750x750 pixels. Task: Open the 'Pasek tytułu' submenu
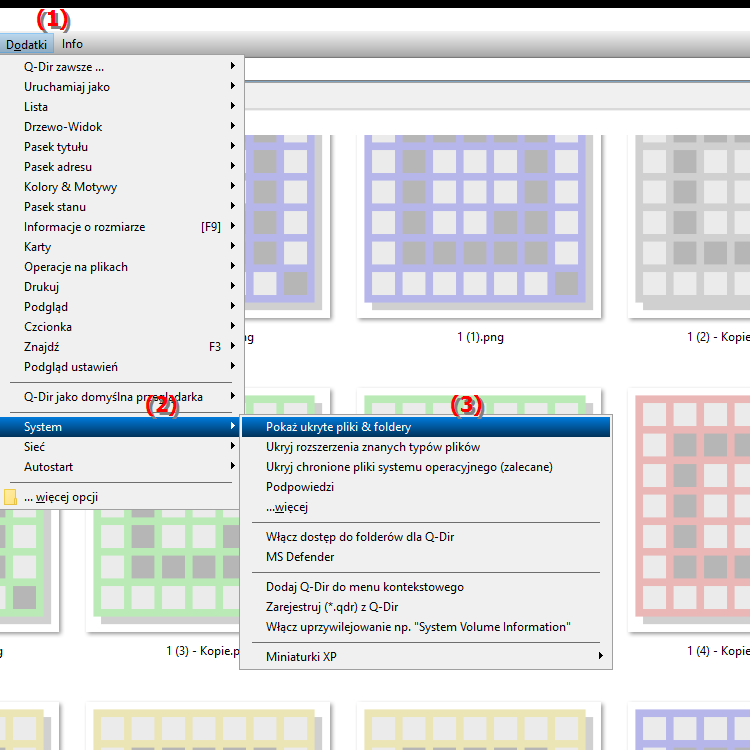[x=122, y=147]
